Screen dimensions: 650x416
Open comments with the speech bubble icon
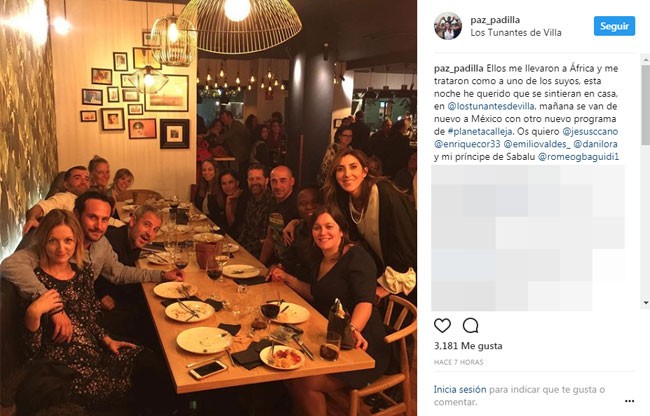[x=471, y=326]
